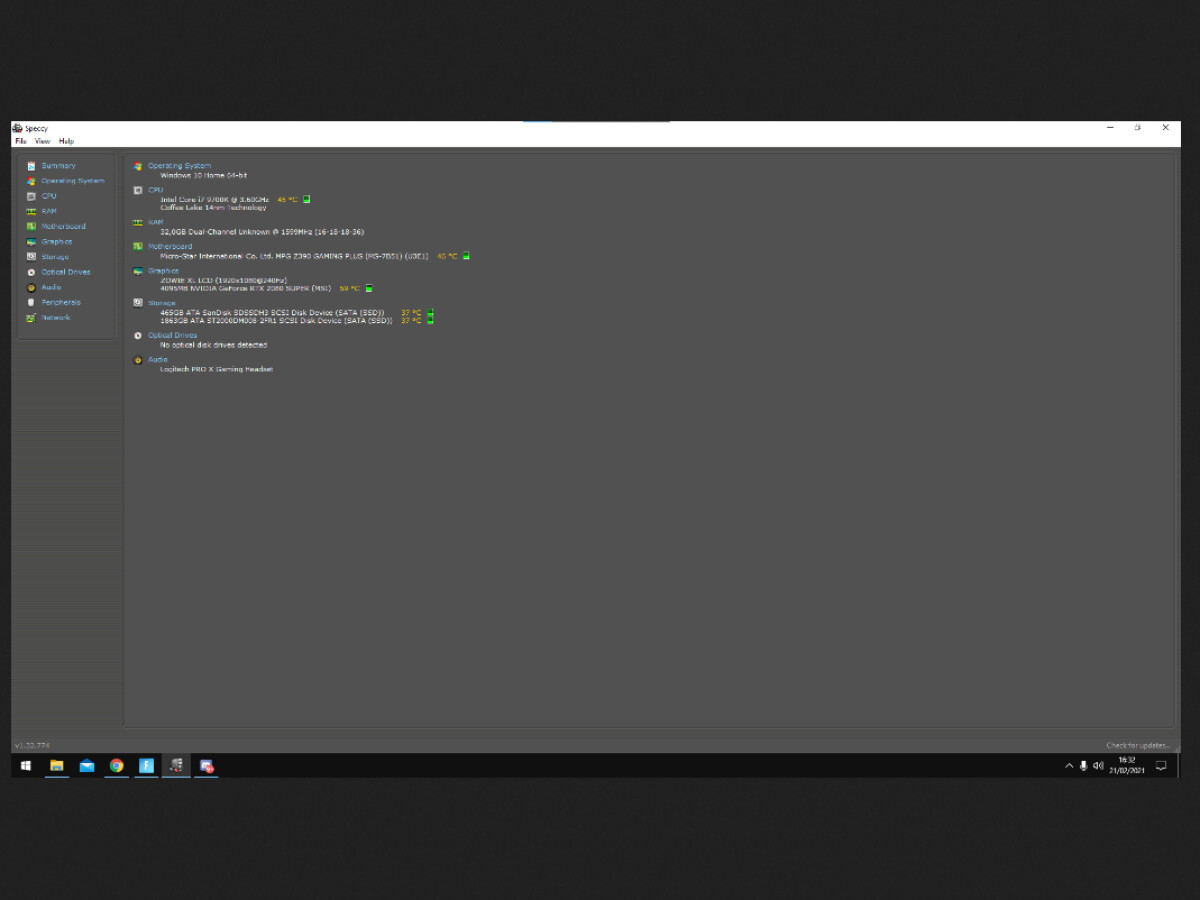The image size is (1200, 900).
Task: Open the Graphics section via its sidebar icon
Action: [31, 241]
